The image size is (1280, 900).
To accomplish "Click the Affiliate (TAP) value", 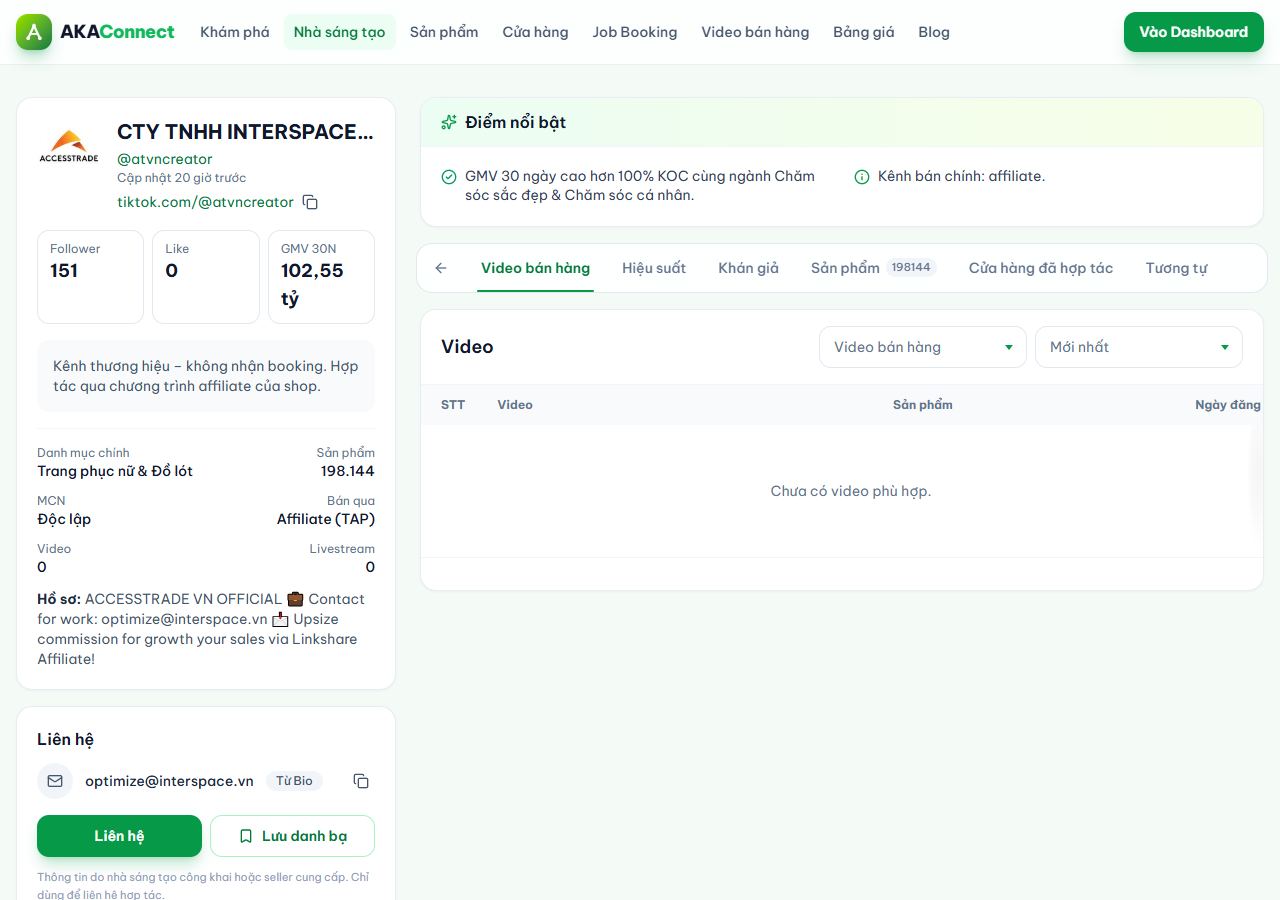I will (x=326, y=519).
